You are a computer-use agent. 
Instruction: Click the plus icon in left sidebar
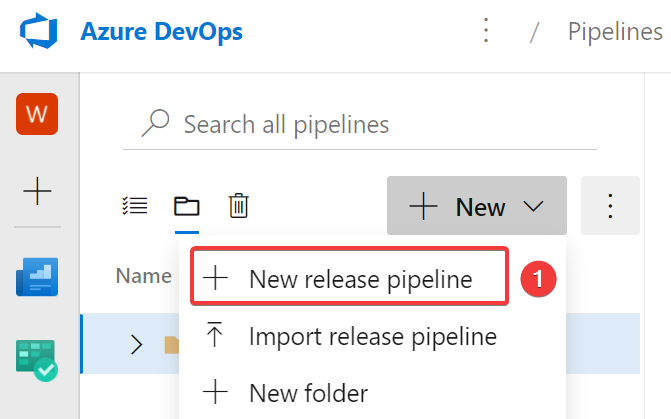point(37,190)
